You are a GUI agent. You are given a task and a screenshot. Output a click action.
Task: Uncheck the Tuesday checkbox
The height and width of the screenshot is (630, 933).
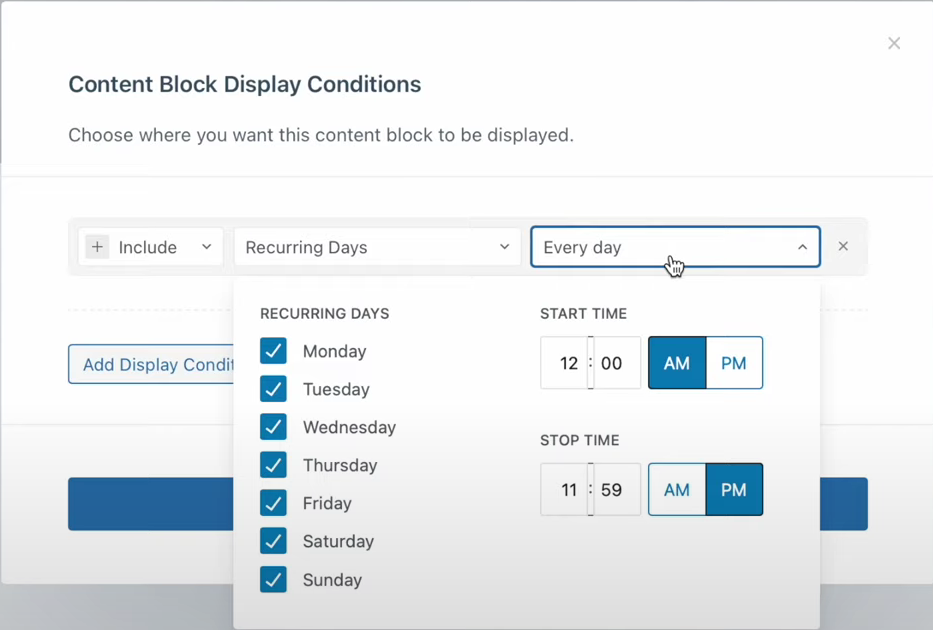(x=273, y=389)
